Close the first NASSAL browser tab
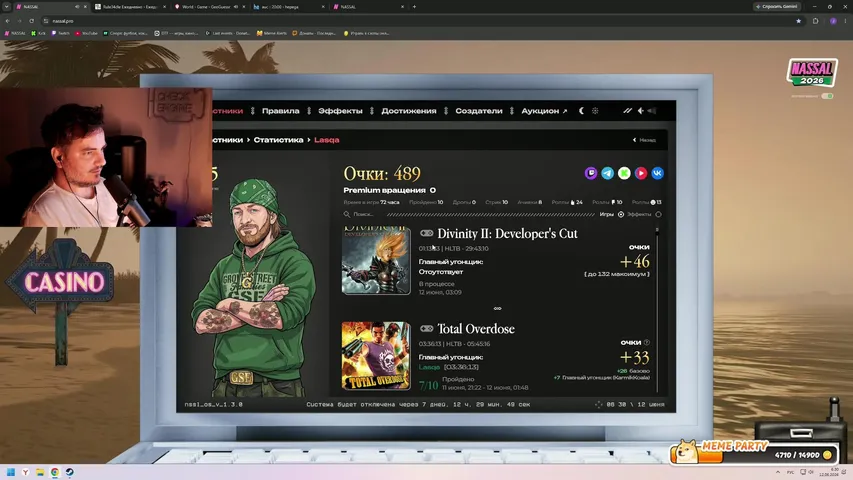This screenshot has height=480, width=853. pyautogui.click(x=85, y=7)
